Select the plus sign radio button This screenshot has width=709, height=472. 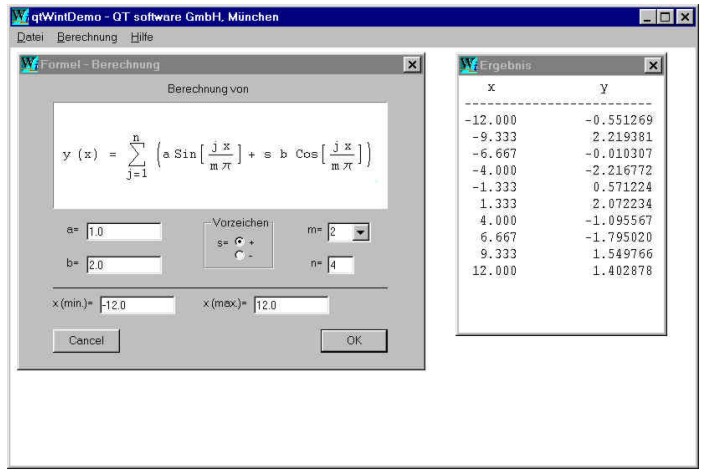238,241
